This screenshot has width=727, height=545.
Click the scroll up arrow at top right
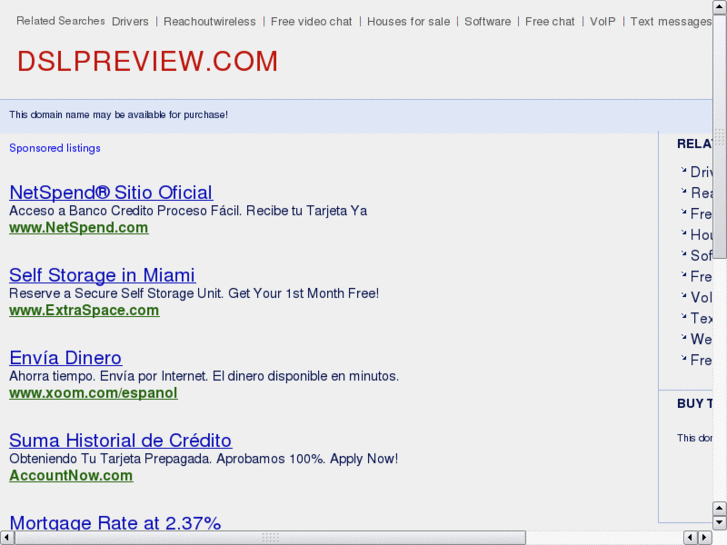[x=719, y=7]
